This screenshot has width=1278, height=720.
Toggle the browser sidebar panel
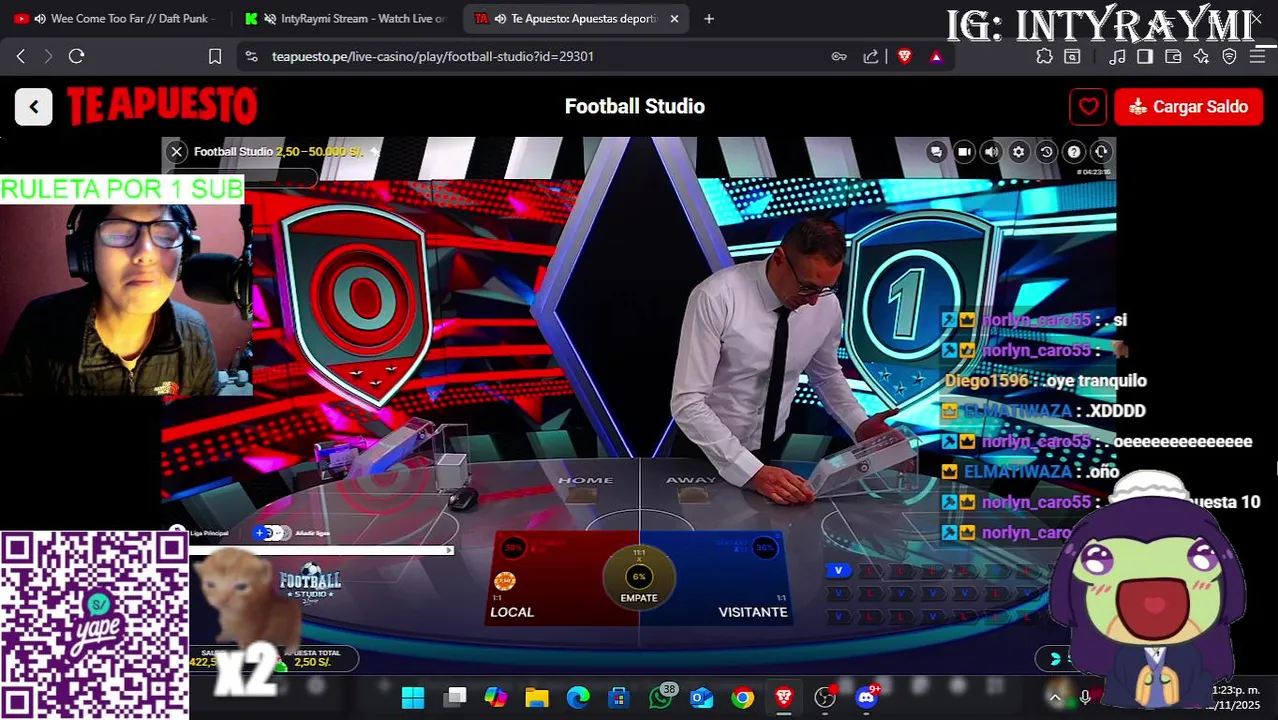click(1145, 56)
